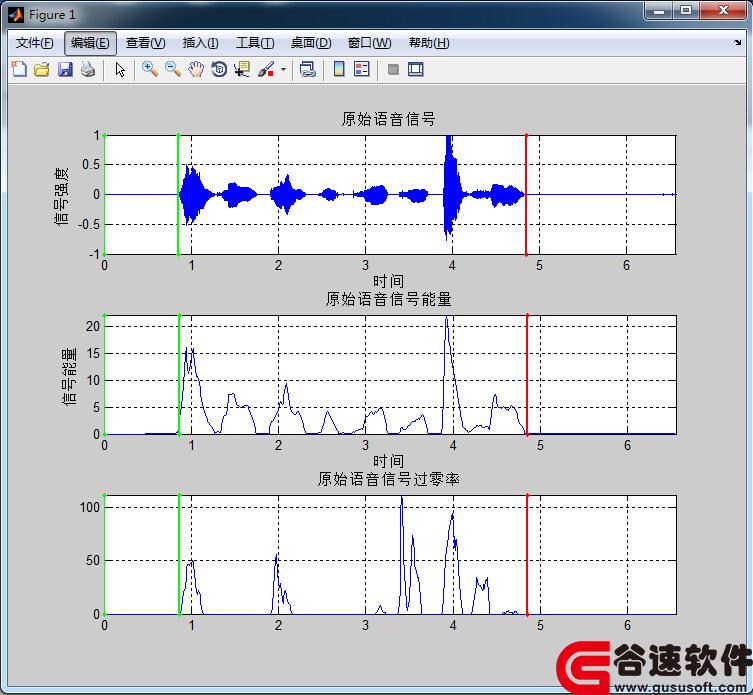Click the Link Plot icon
Viewport: 753px width, 695px height.
click(307, 70)
